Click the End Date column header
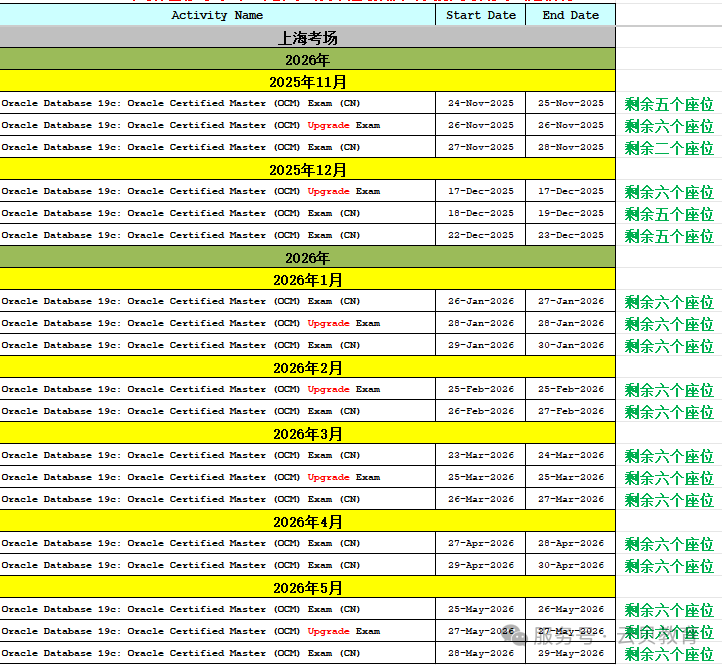The image size is (722, 665). (571, 15)
